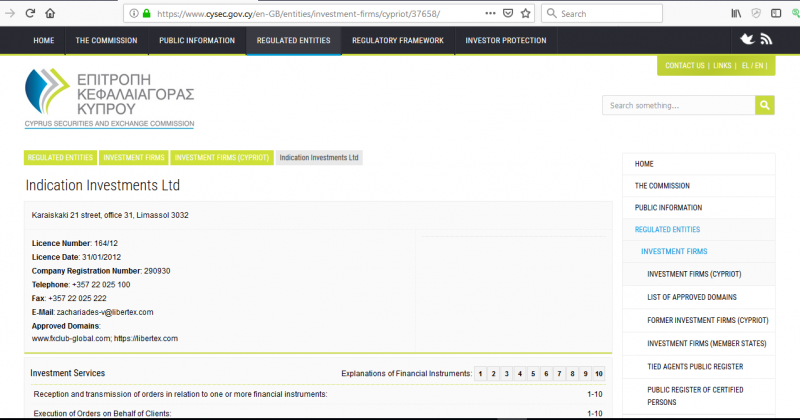This screenshot has width=800, height=420.
Task: Open www.fxclub-global.com approved domain
Action: (x=71, y=338)
